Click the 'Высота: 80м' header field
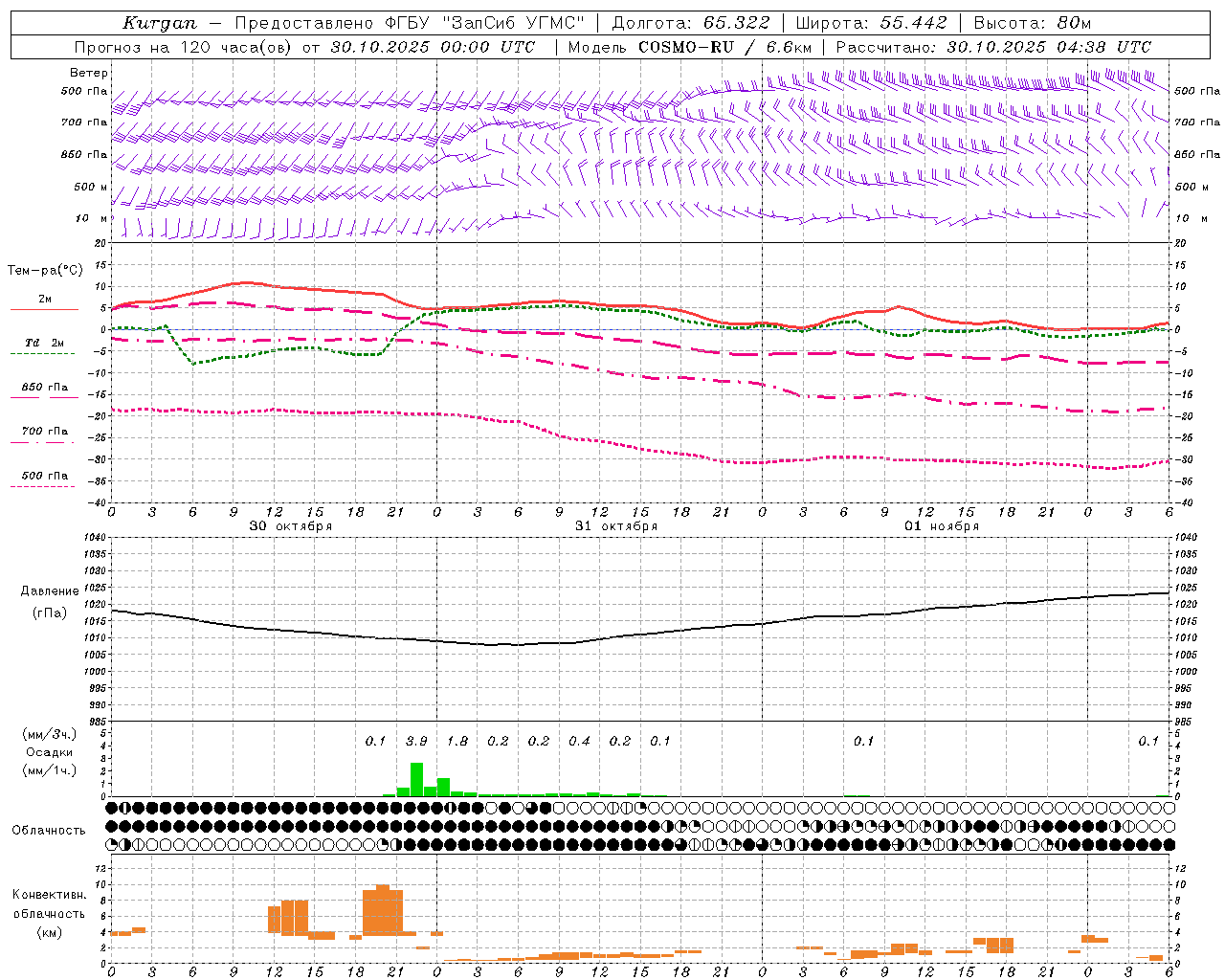Screen dimensions: 1225x980 point(1032,23)
